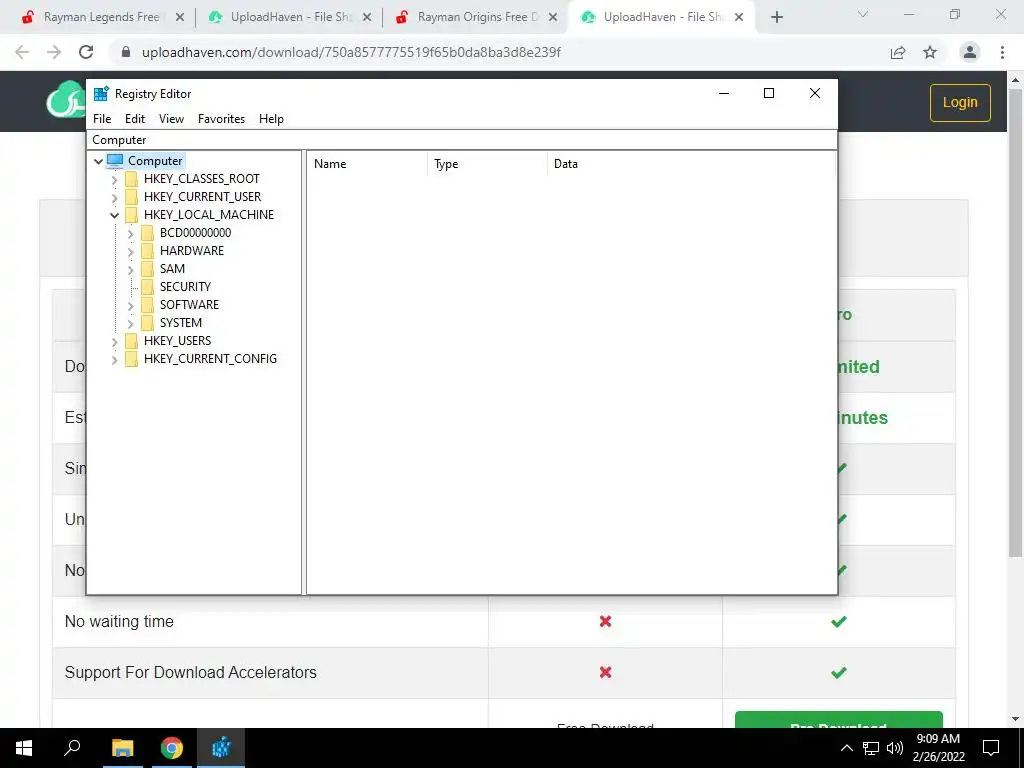Expand the HKEY_CURRENT_CONFIG key
1024x768 pixels.
(x=114, y=359)
